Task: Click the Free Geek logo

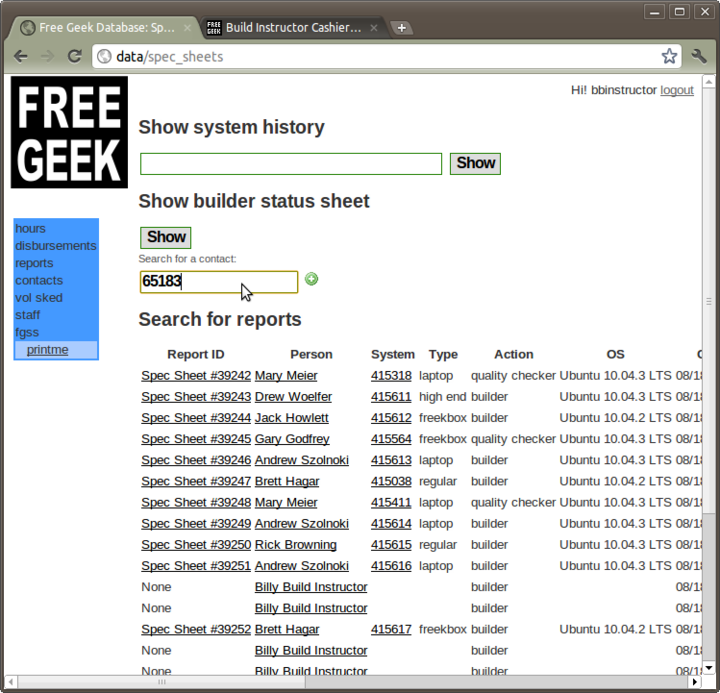Action: [x=69, y=133]
